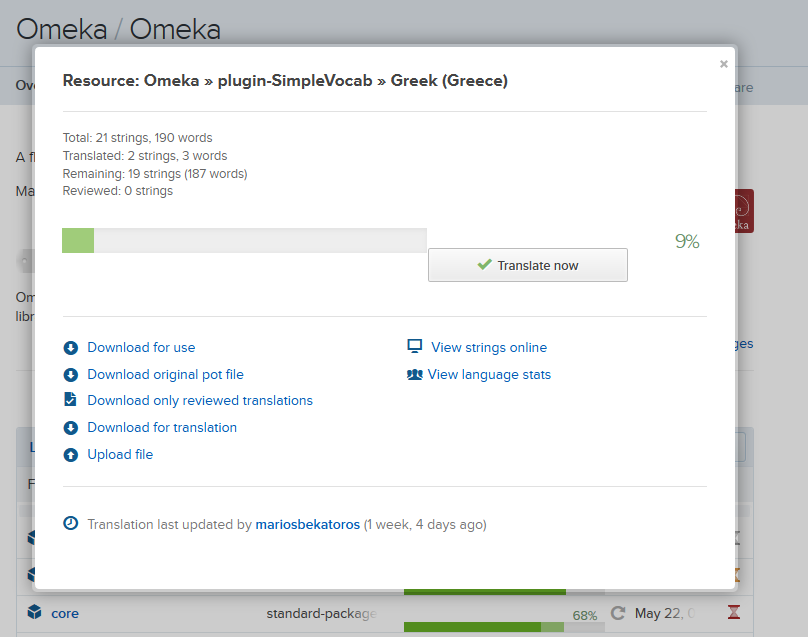This screenshot has width=808, height=637.
Task: Click the download icon beside original pot file
Action: click(x=71, y=375)
